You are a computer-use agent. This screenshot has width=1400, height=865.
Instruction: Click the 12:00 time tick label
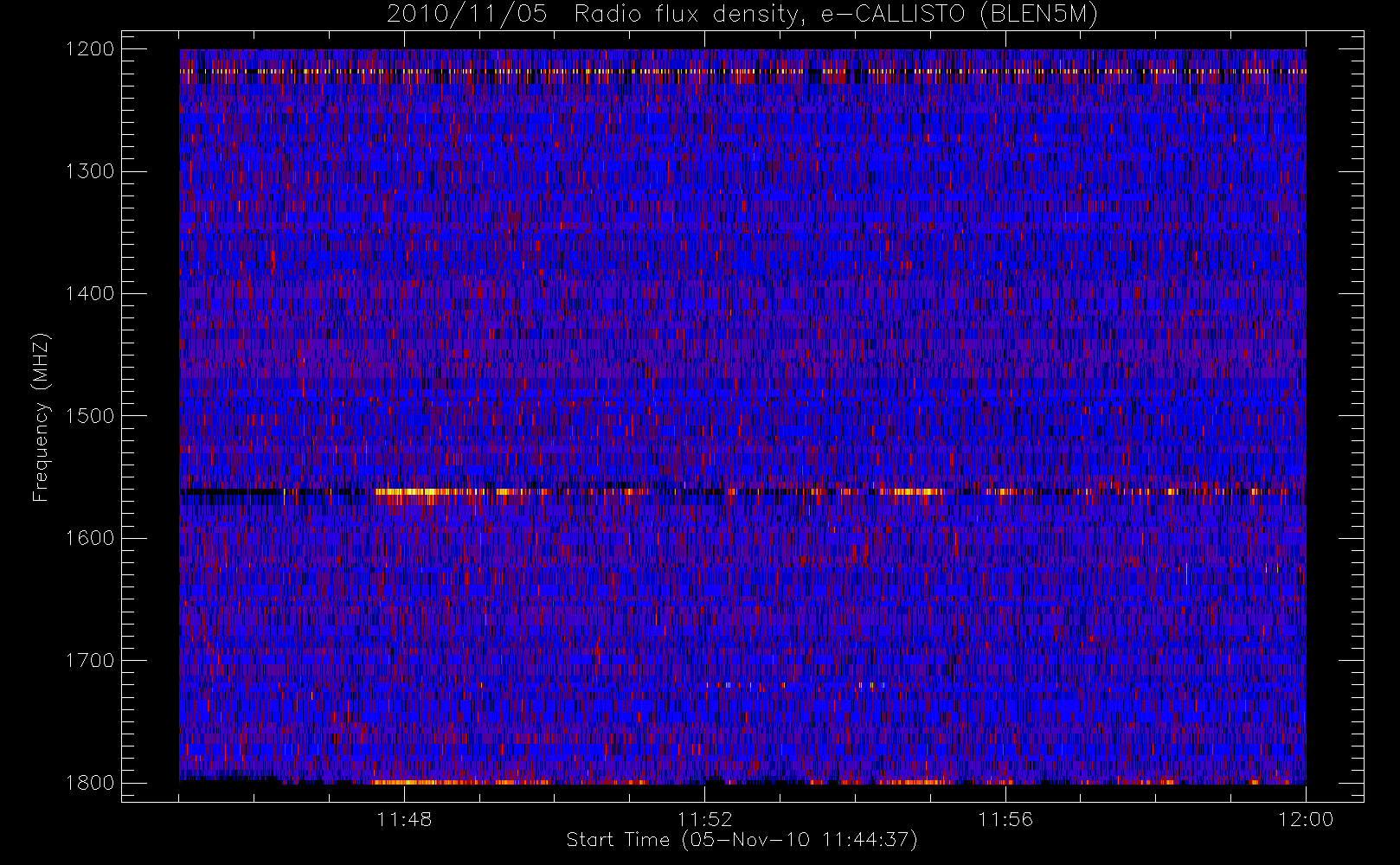pyautogui.click(x=1306, y=819)
